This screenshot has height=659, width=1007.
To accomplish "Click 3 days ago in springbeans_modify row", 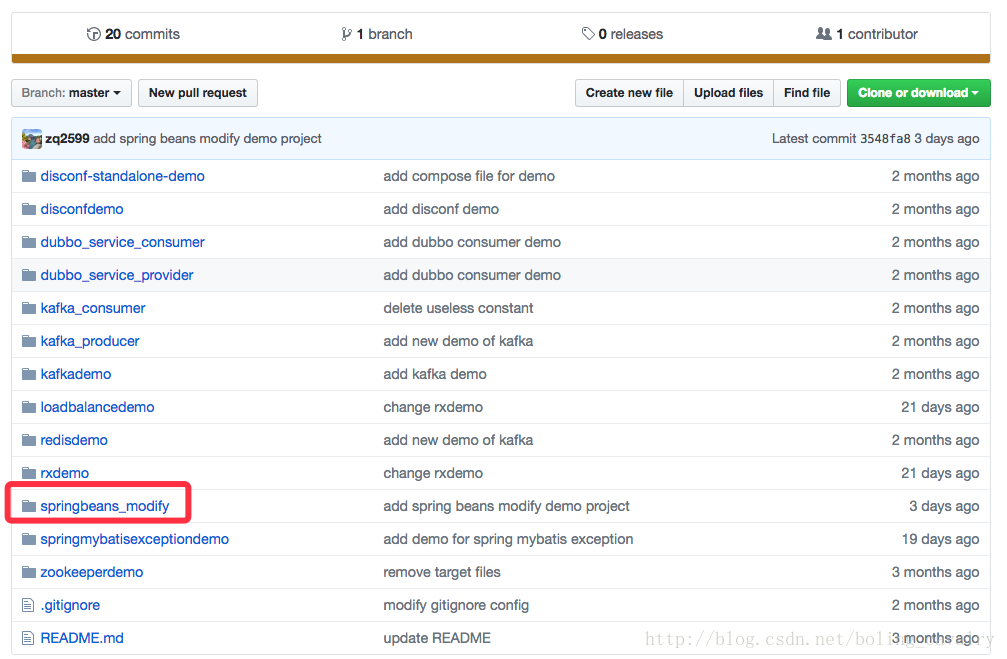I will coord(944,506).
